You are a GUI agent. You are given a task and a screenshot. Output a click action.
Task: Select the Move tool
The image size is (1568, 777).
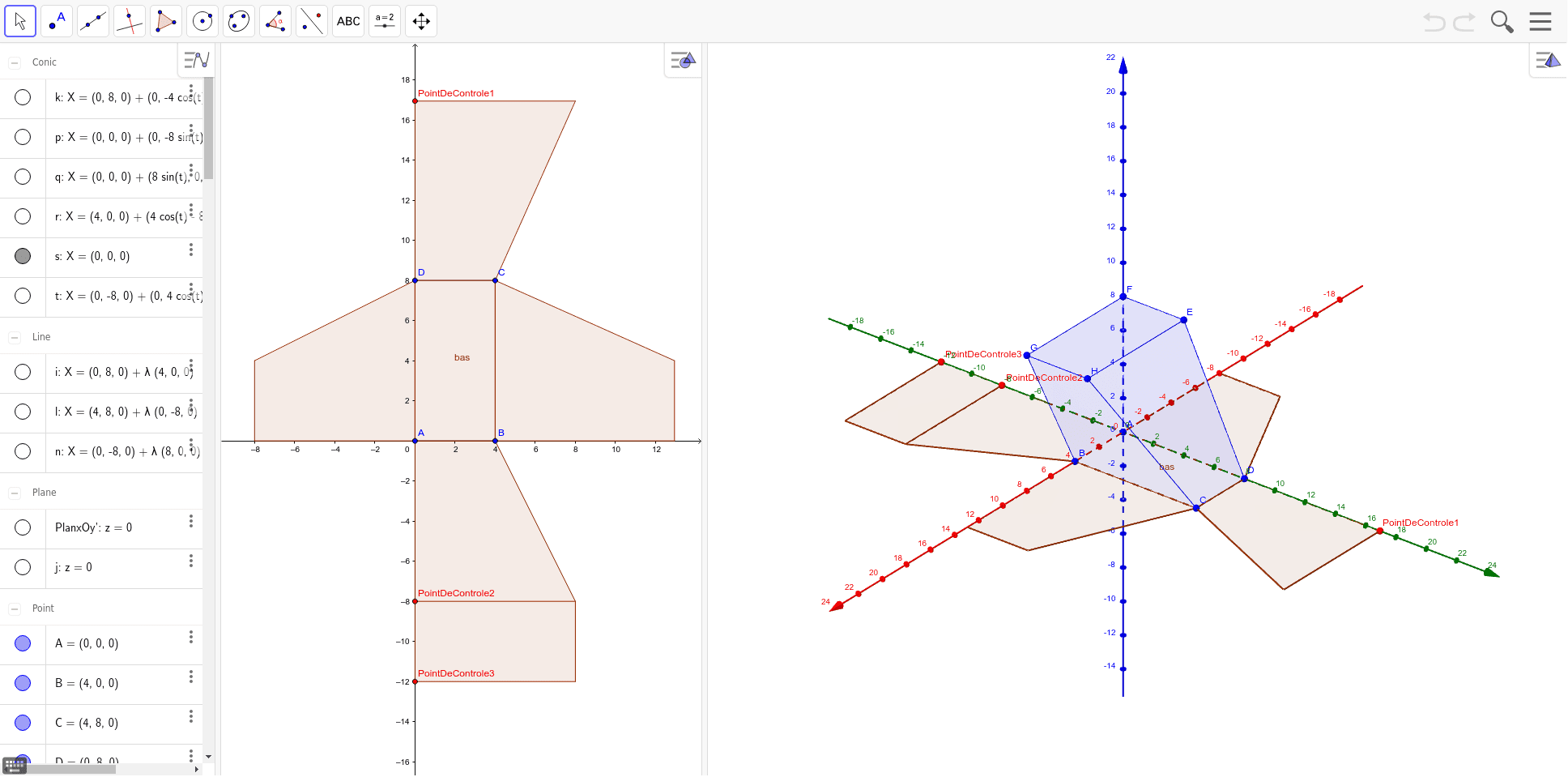point(19,20)
